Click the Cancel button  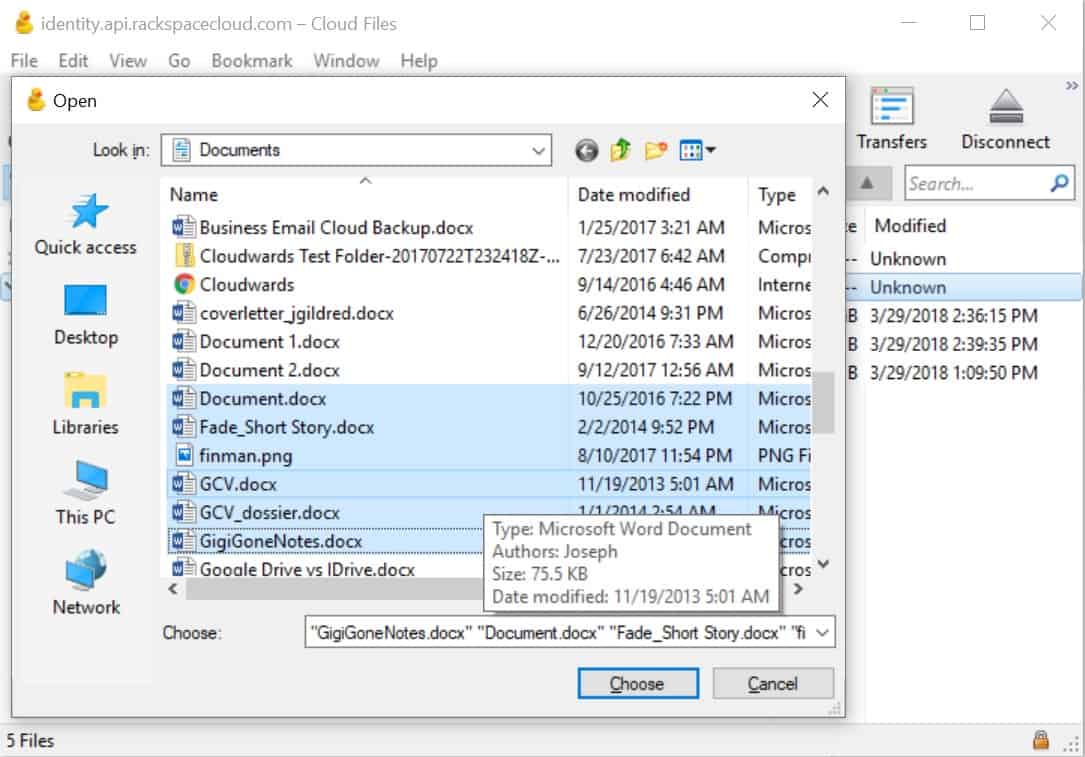pyautogui.click(x=772, y=684)
